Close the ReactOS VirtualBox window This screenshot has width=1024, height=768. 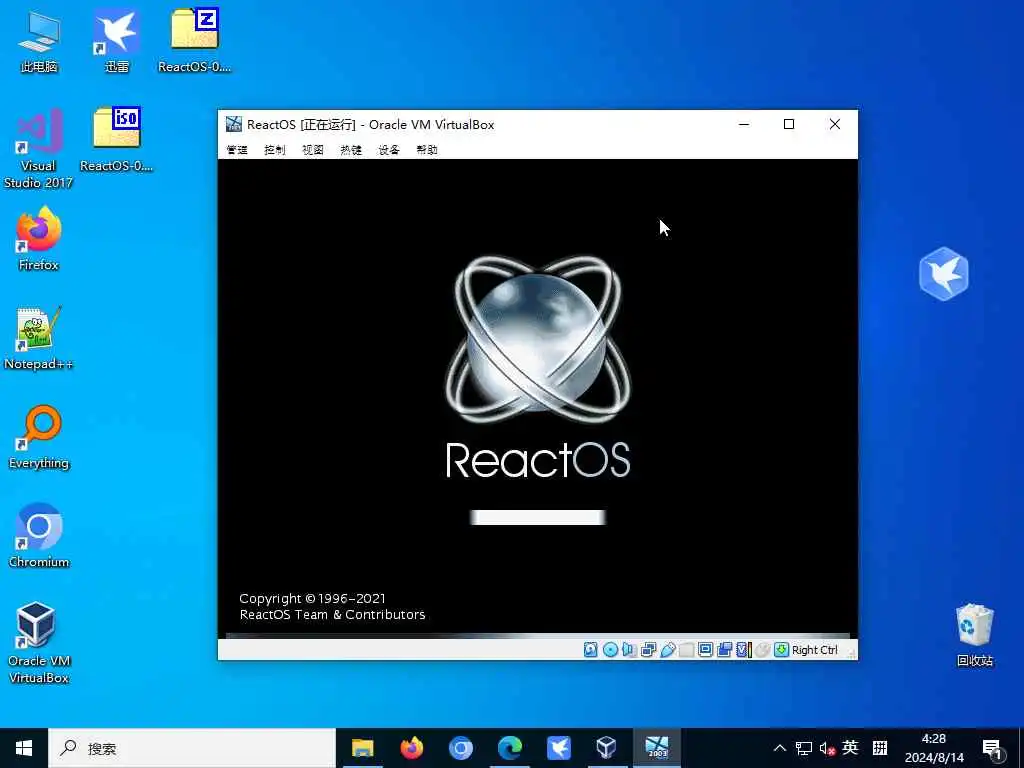click(835, 124)
